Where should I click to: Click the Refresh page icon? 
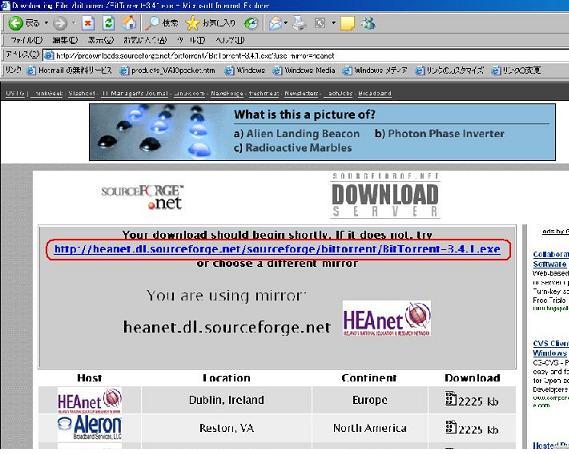coord(109,24)
